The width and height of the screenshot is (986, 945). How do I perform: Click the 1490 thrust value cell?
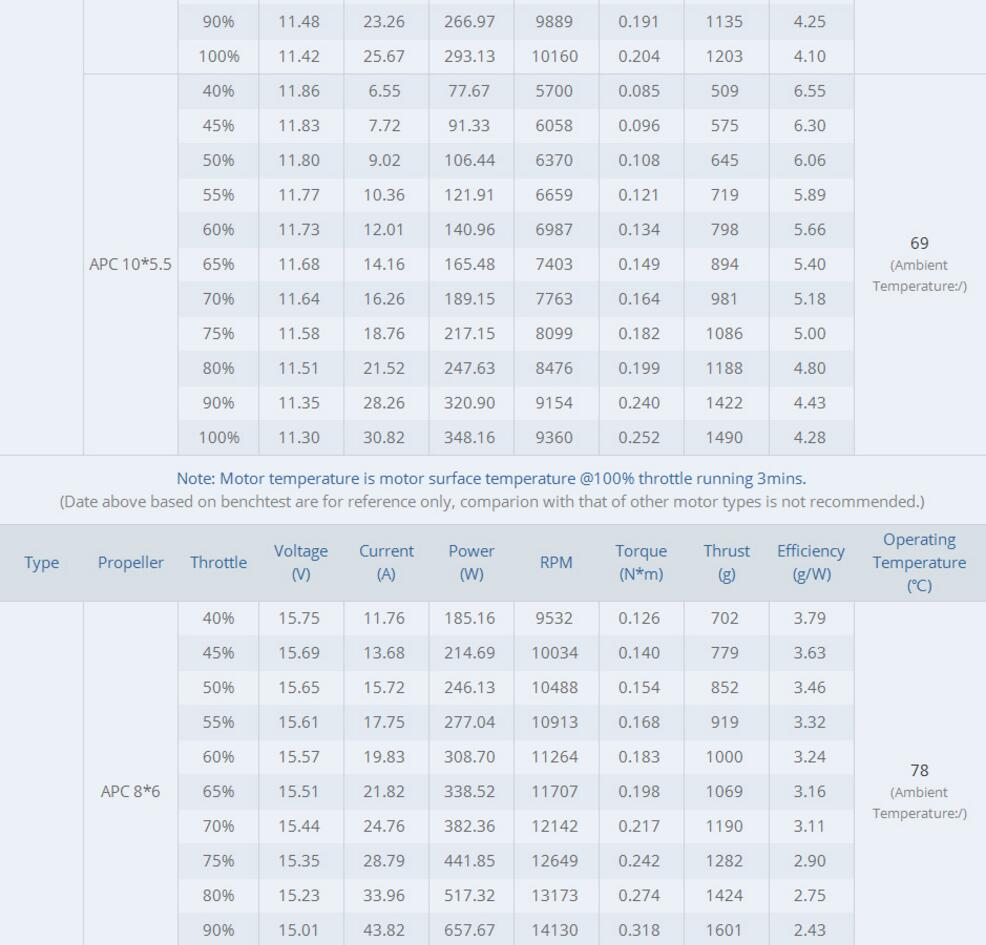click(x=724, y=437)
